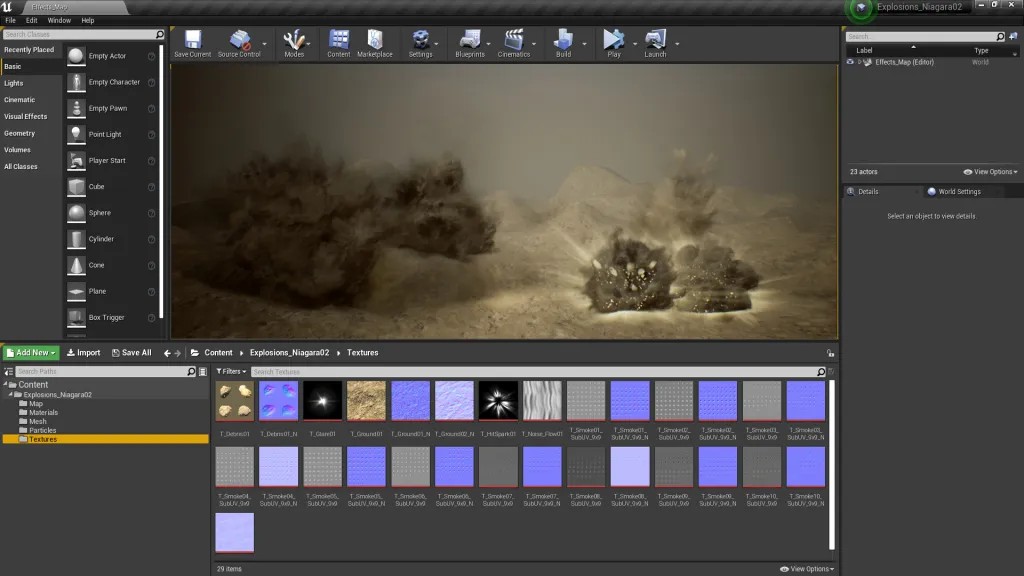Open the Blueprints toolbar icon

(x=469, y=40)
